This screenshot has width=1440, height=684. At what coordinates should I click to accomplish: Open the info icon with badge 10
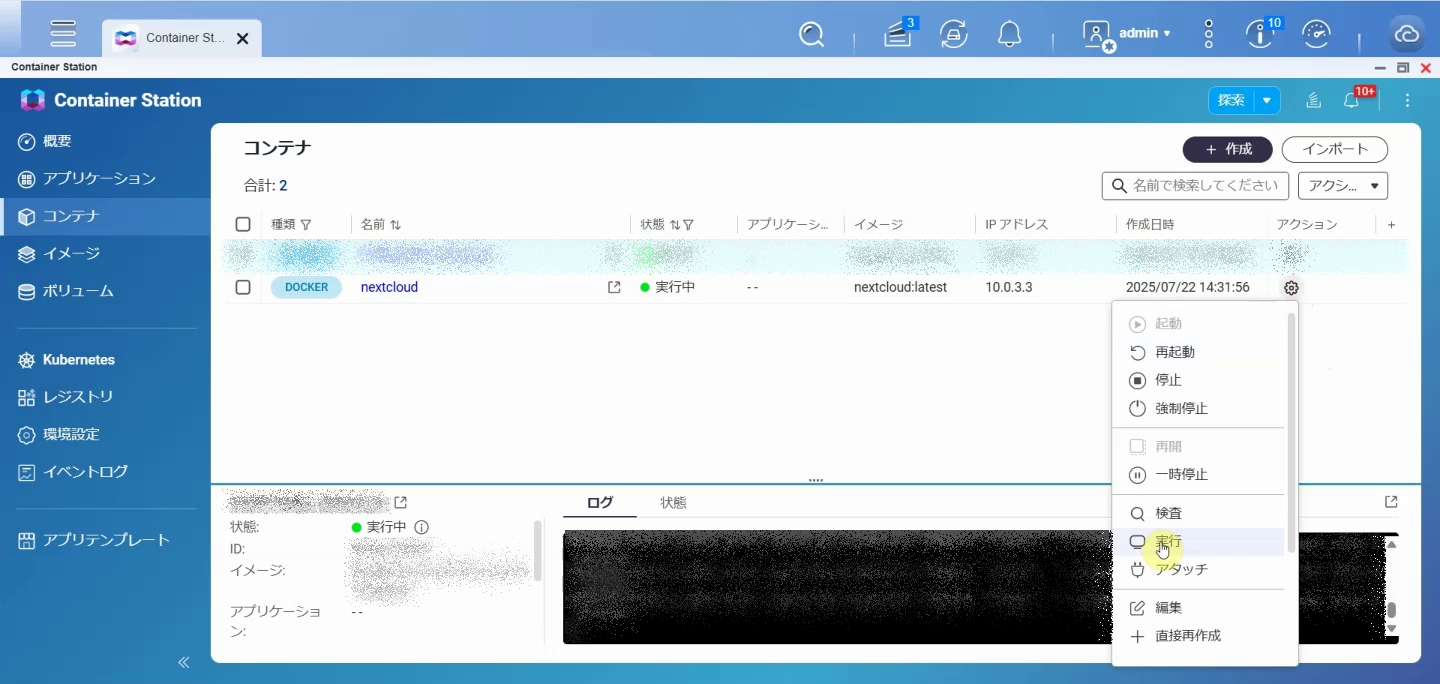[1262, 35]
